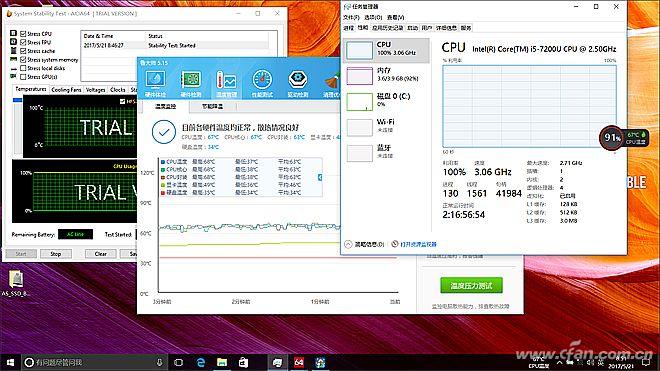Switch to Startup tab in Task Manager

pos(412,28)
